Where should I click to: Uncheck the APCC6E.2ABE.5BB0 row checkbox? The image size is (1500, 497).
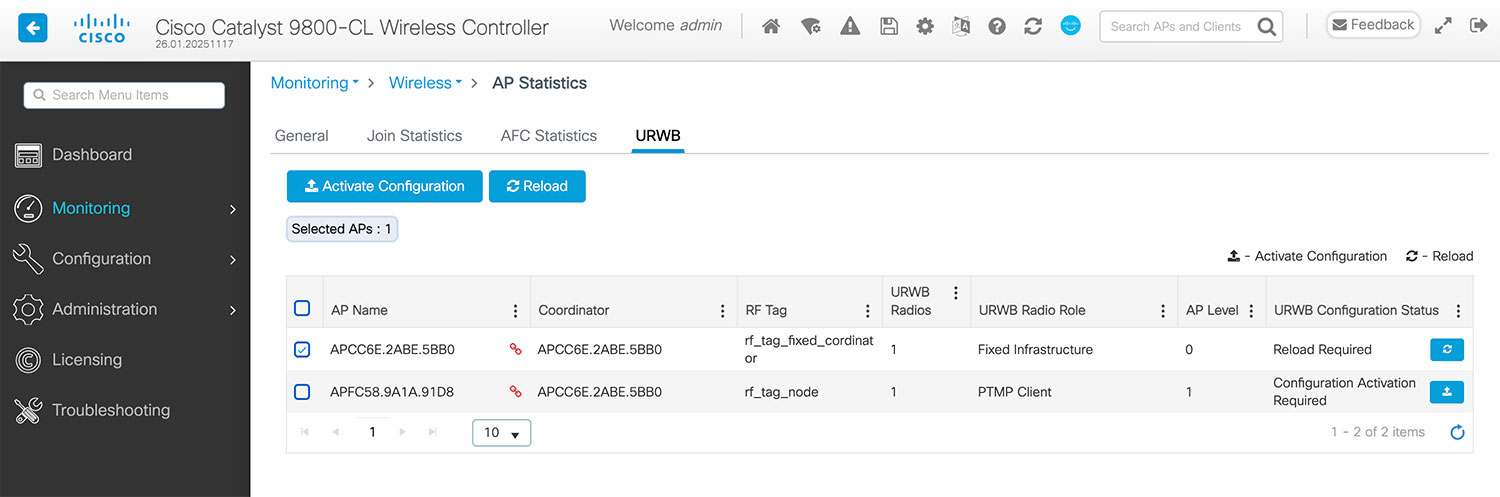302,349
